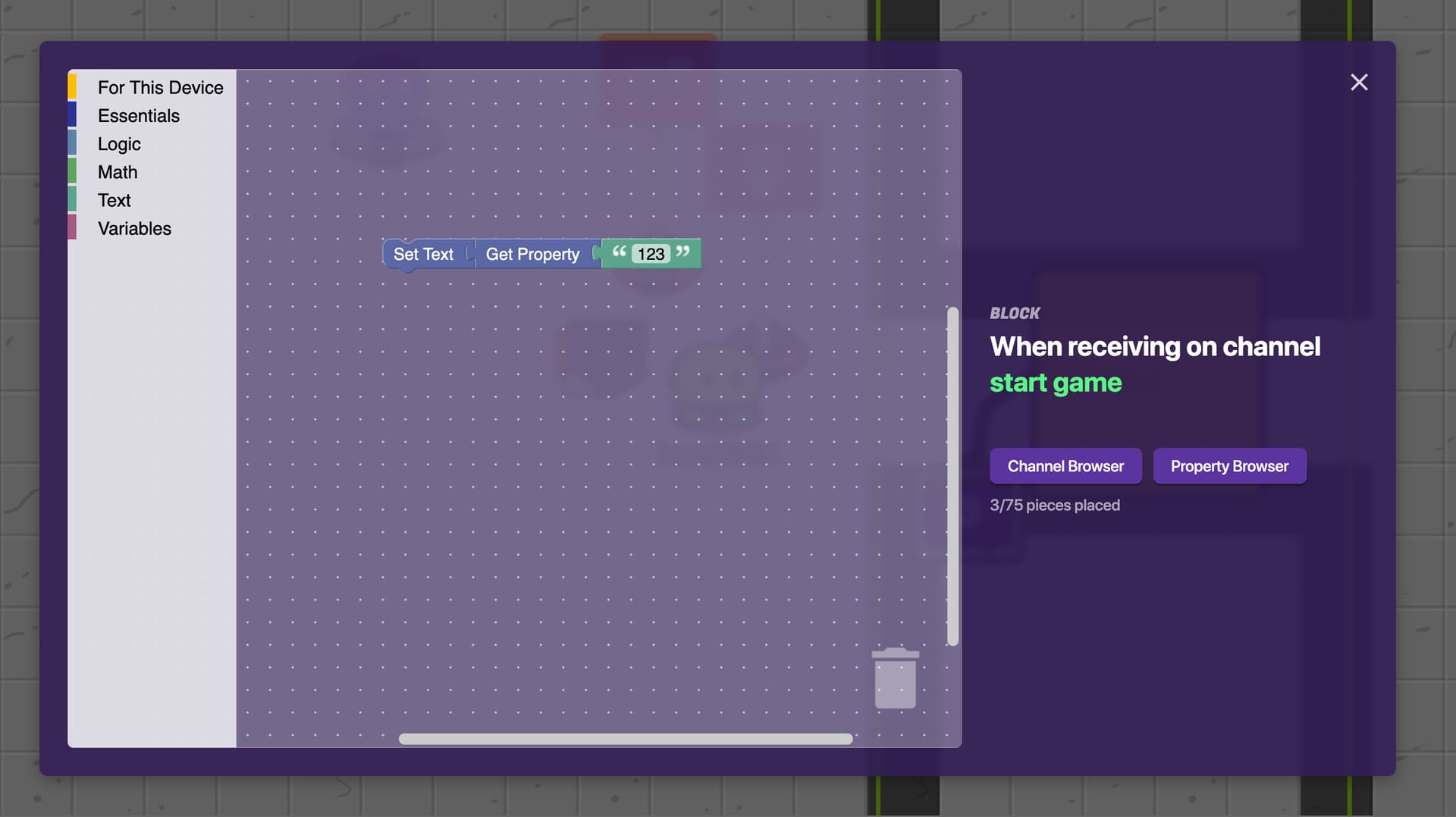Open the Variables block category
Viewport: 1456px width, 817px height.
point(134,228)
